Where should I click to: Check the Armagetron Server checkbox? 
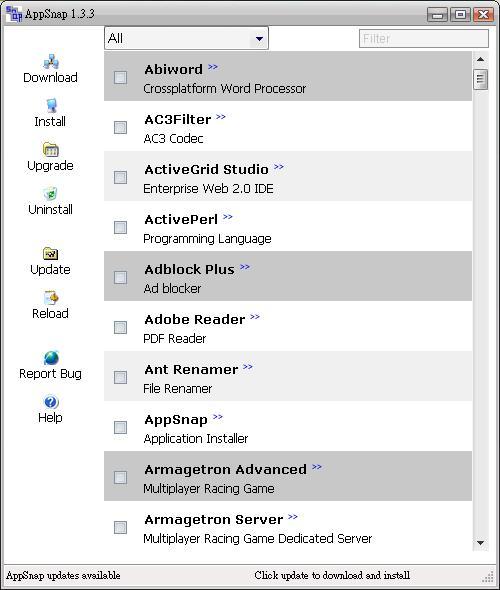[x=120, y=528]
